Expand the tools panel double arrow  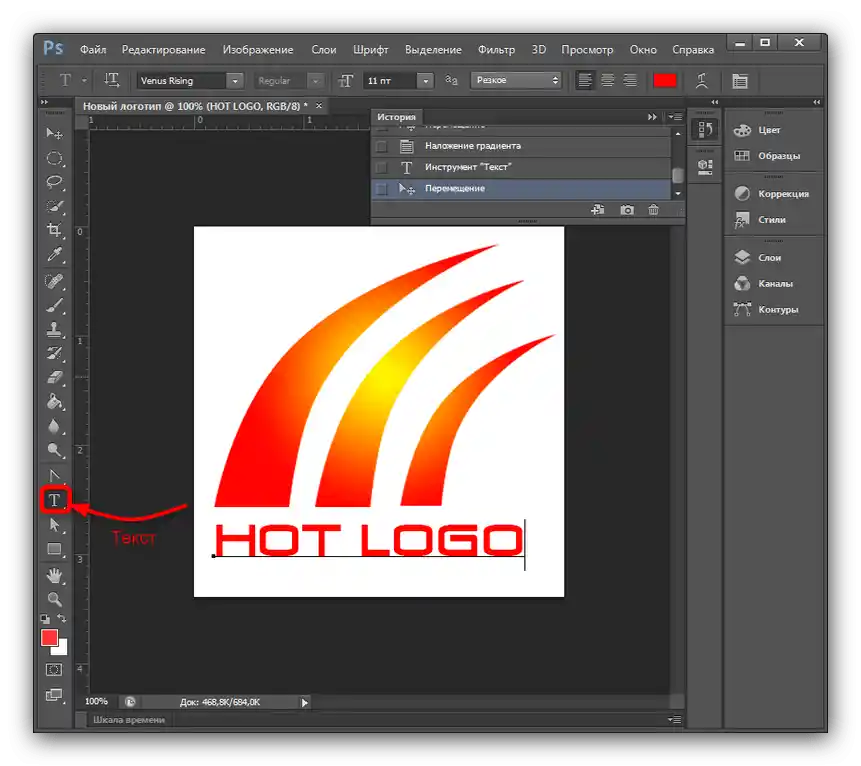point(44,102)
